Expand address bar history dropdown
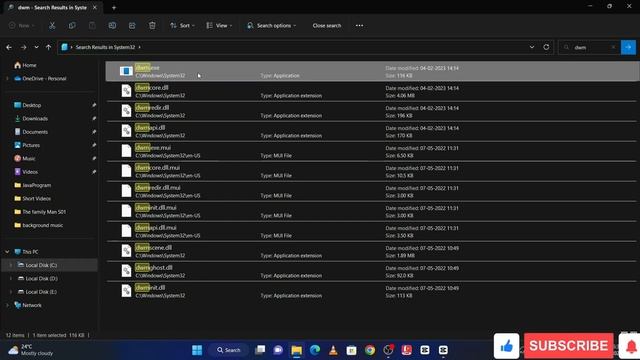Image resolution: width=640 pixels, height=360 pixels. (532, 47)
